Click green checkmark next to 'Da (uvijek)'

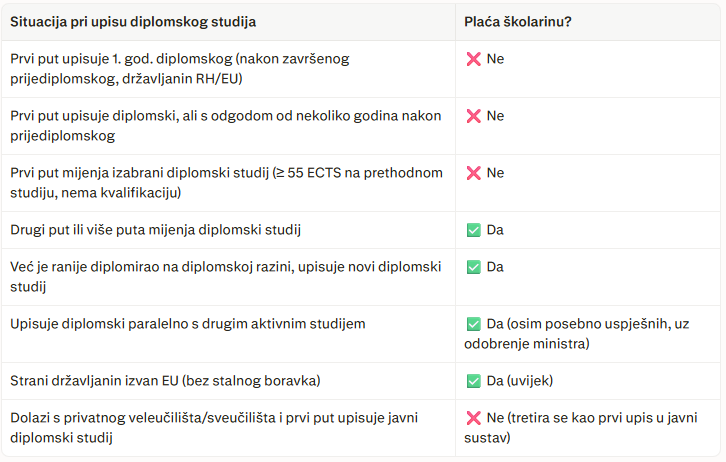click(473, 381)
